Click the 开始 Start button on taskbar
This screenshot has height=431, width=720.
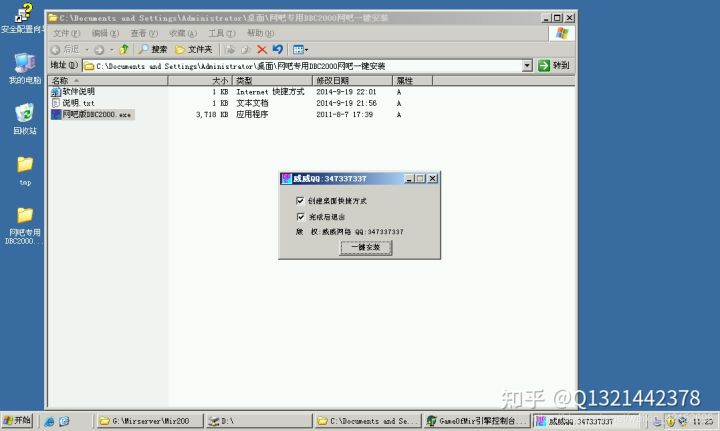tap(17, 421)
